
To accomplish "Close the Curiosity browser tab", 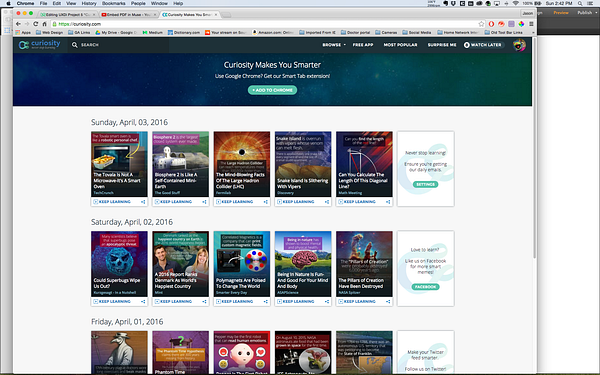I will point(216,15).
